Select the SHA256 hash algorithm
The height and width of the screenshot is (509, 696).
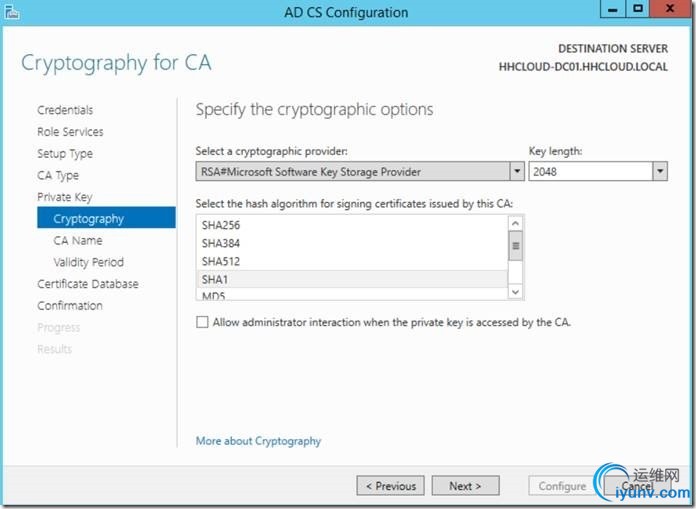click(221, 225)
